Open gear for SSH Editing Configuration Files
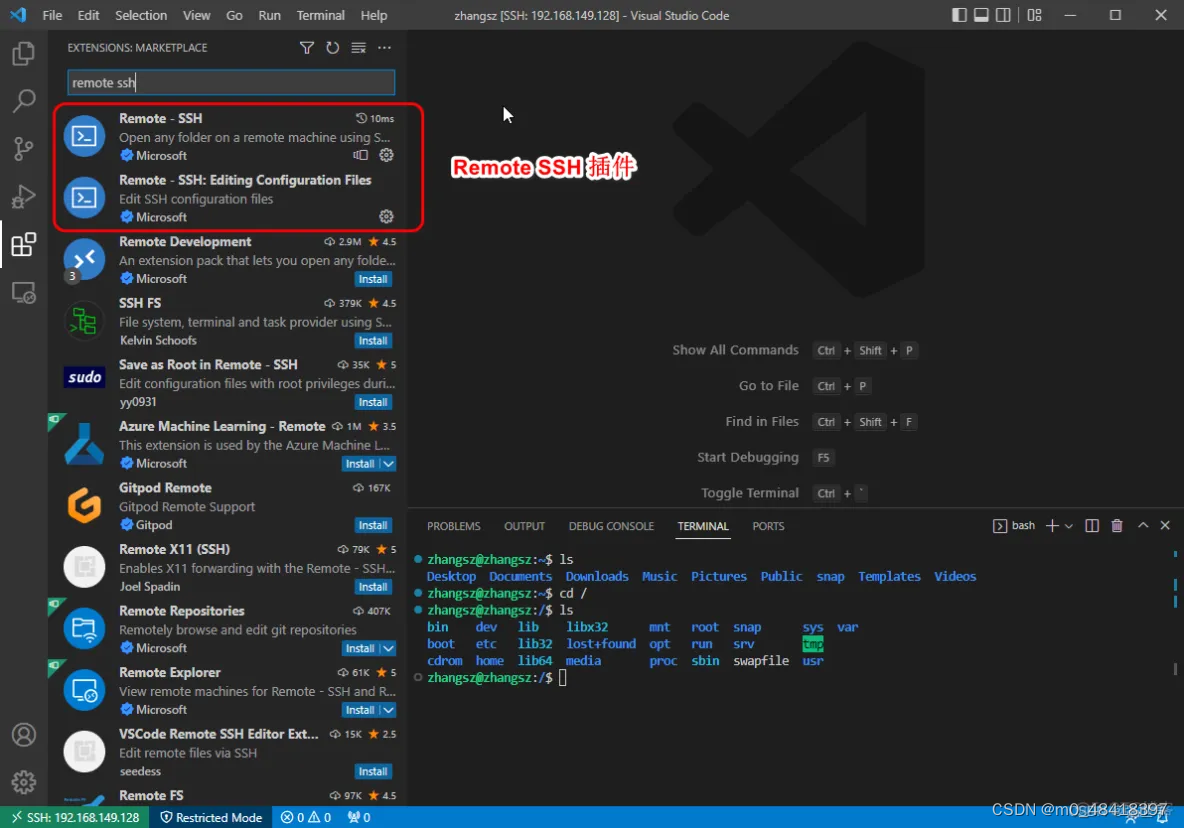The image size is (1184, 828). (387, 217)
